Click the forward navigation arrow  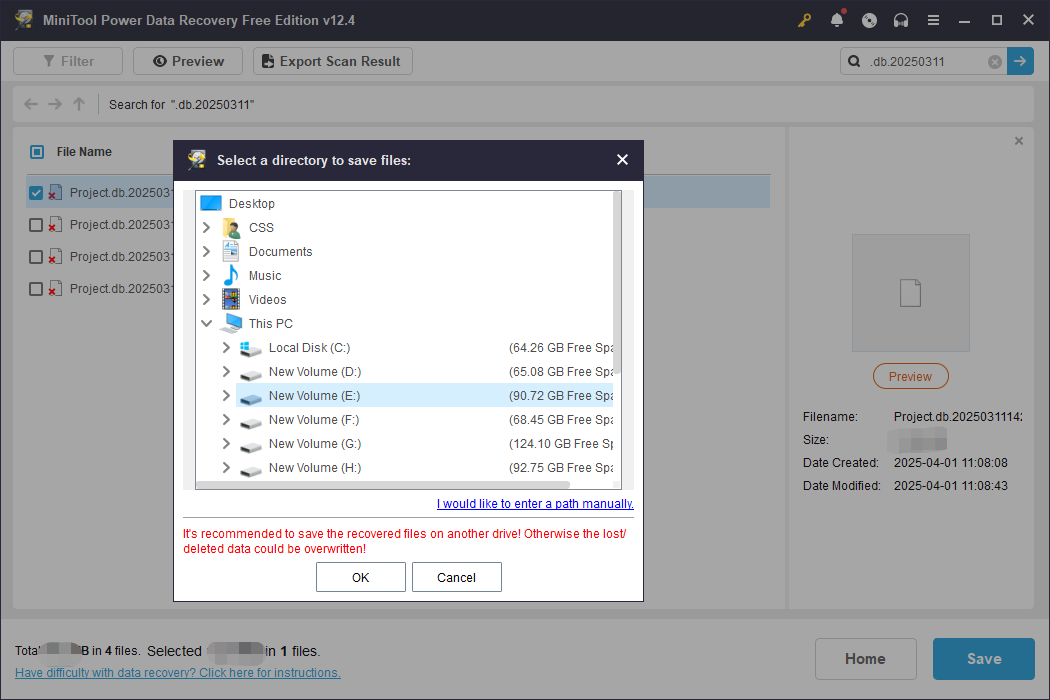coord(55,104)
